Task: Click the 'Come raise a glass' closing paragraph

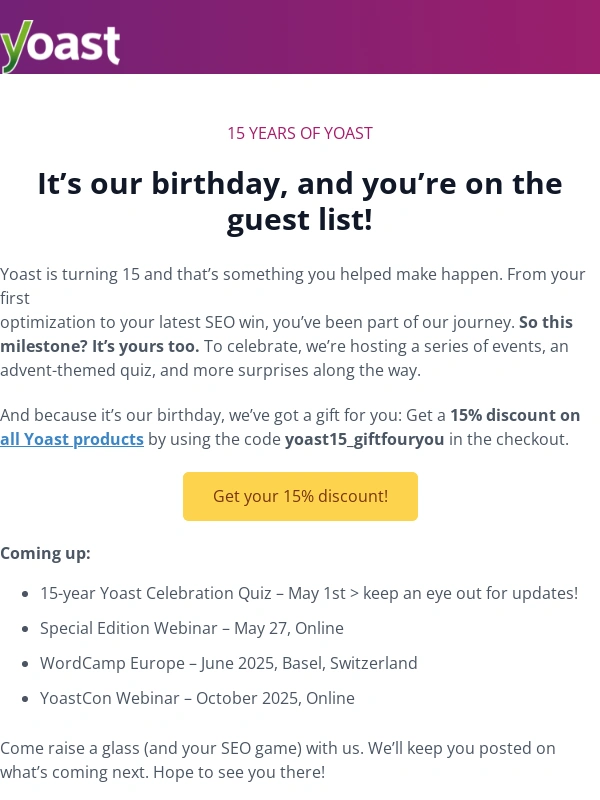Action: pos(277,760)
